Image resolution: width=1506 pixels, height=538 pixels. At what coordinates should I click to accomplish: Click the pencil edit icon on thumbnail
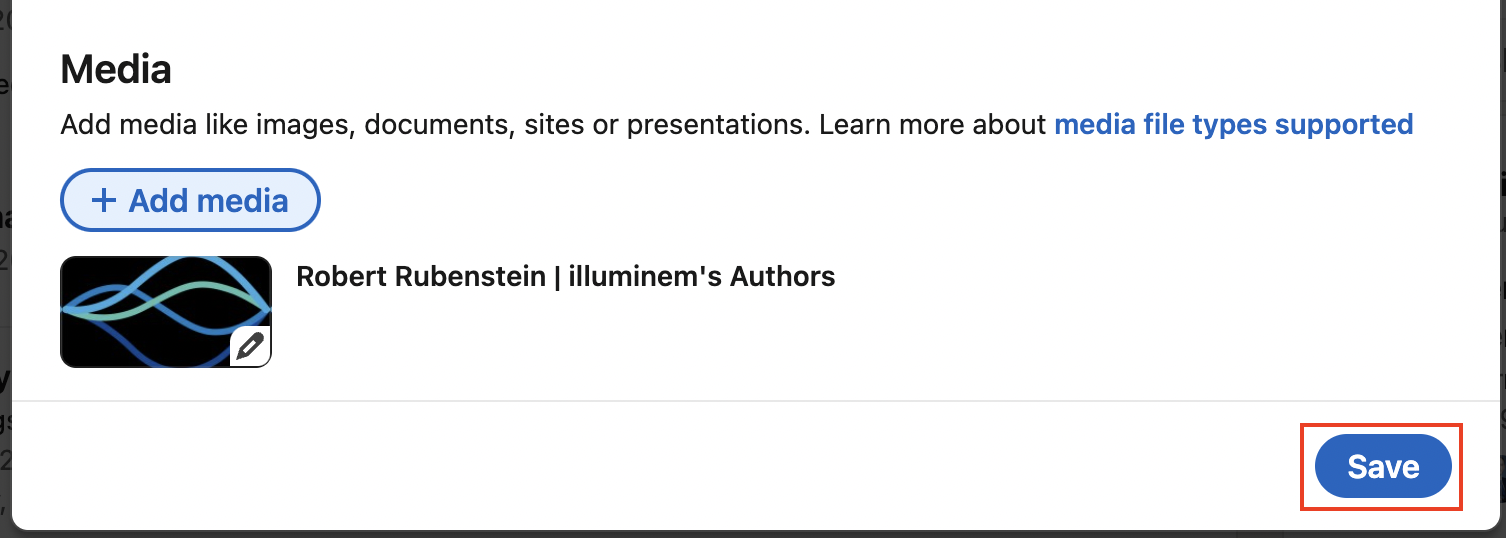[x=250, y=347]
